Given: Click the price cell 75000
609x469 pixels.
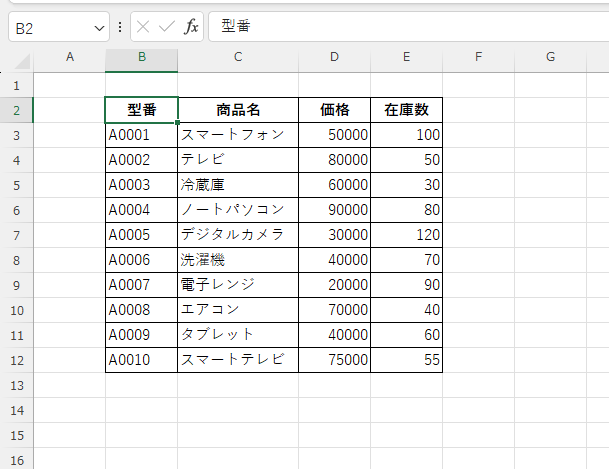Looking at the screenshot, I should pos(334,360).
